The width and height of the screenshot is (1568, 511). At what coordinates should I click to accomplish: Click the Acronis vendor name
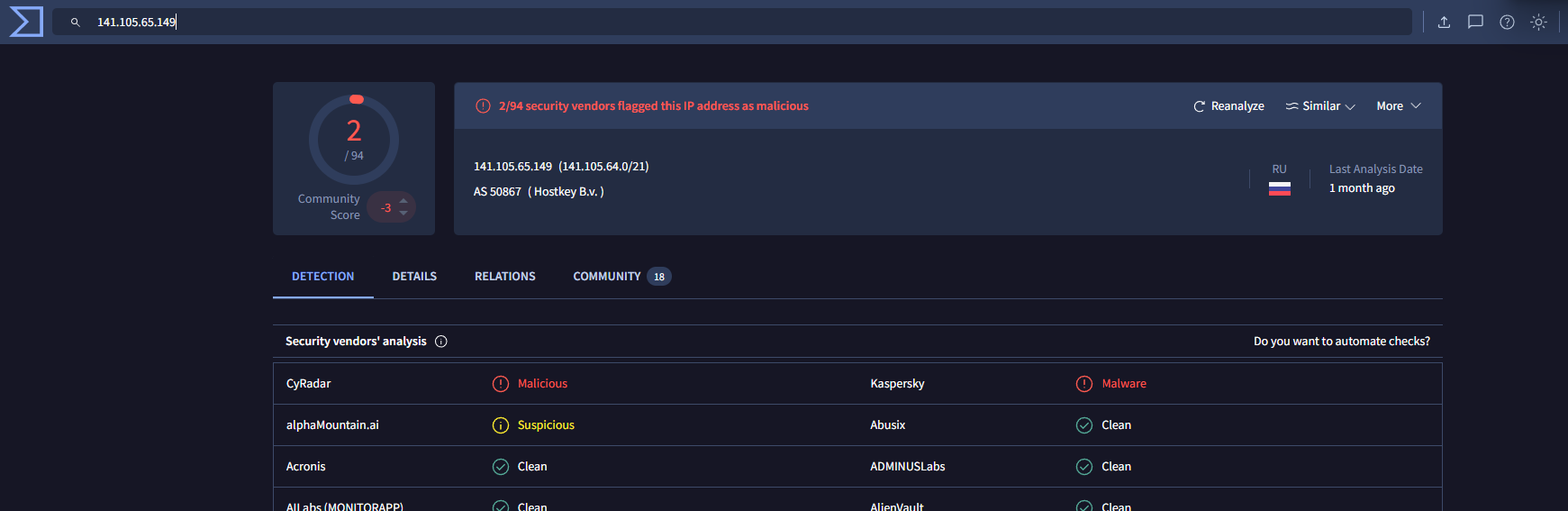(x=306, y=467)
